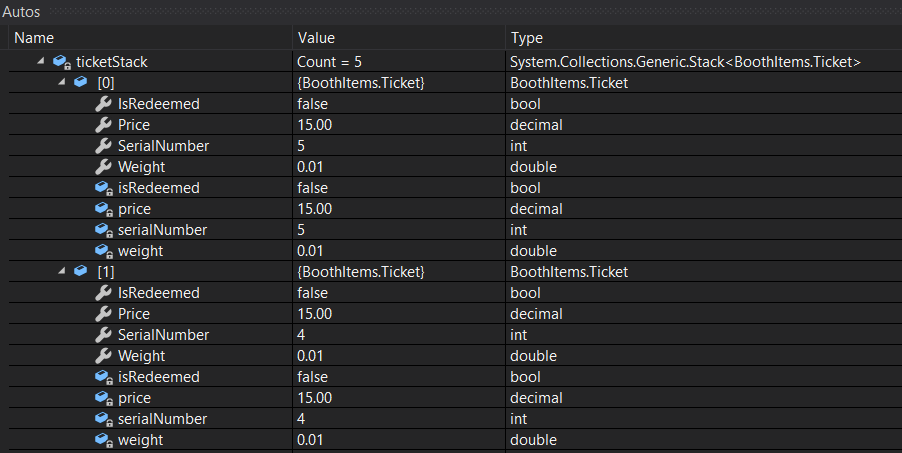The width and height of the screenshot is (902, 453).
Task: Click the cube icon beside [1]
Action: click(x=81, y=271)
